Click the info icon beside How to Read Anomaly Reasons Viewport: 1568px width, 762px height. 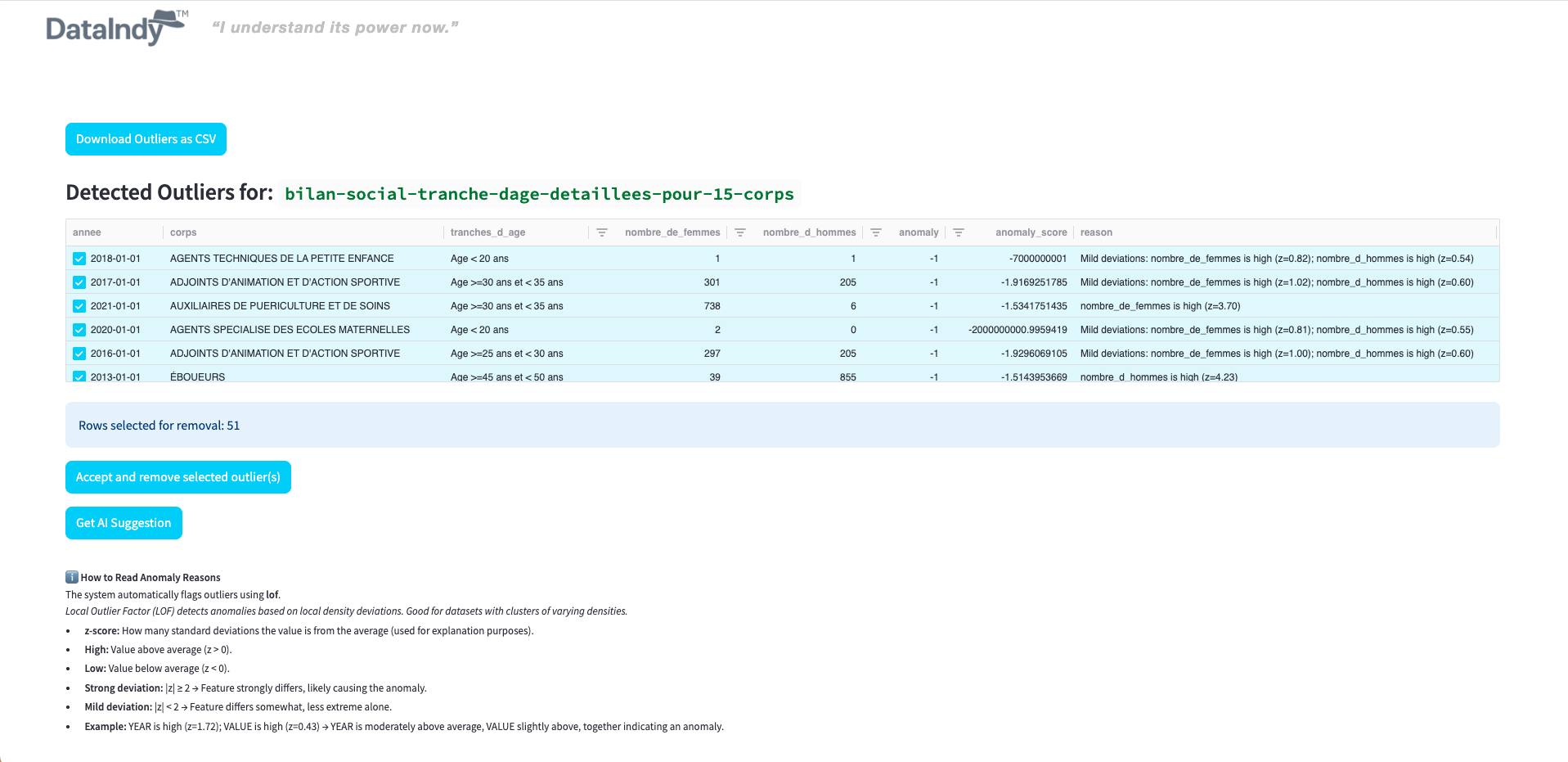(x=71, y=577)
